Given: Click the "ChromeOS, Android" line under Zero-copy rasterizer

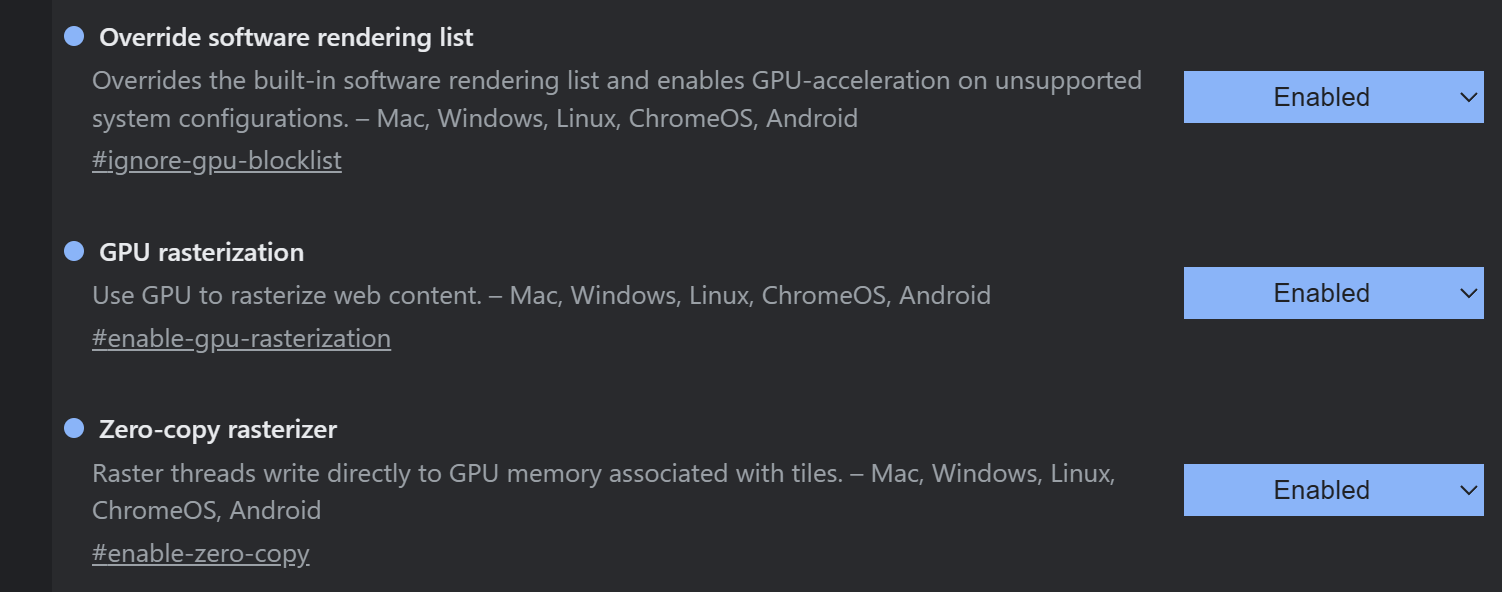Looking at the screenshot, I should point(206,511).
